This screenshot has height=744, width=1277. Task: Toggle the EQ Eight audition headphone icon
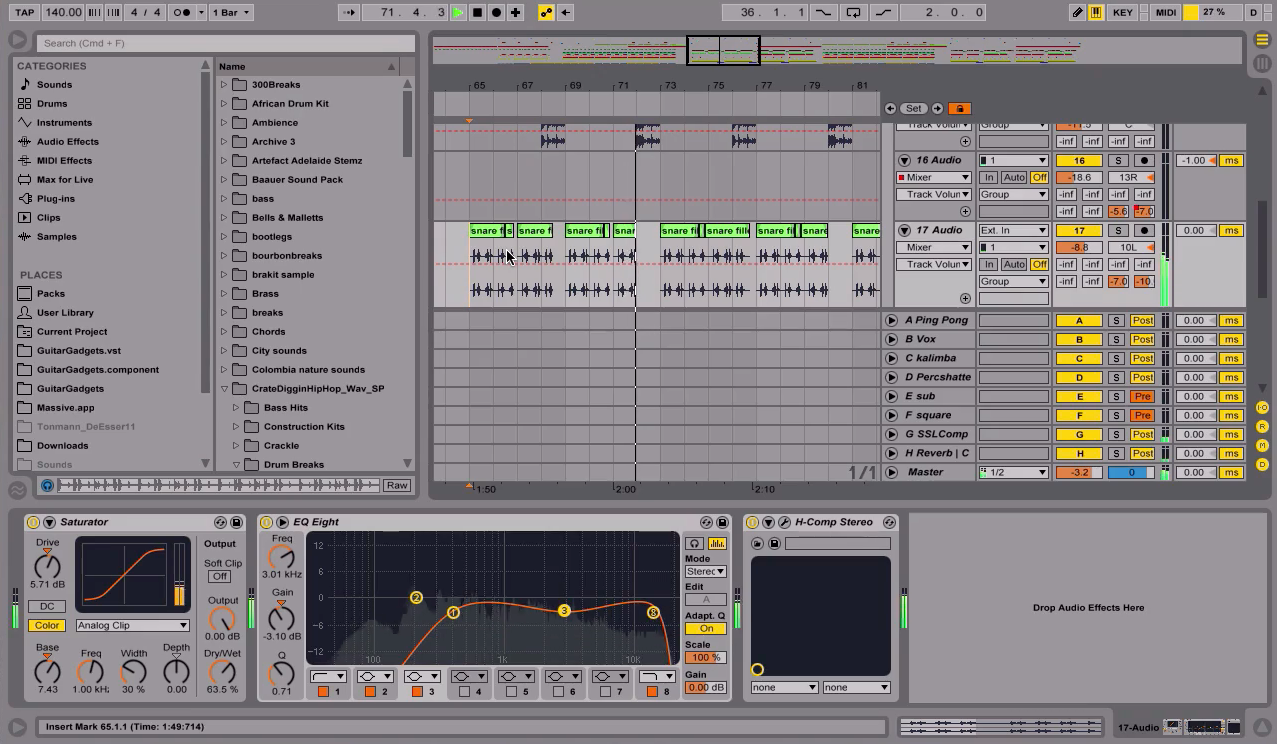[694, 543]
